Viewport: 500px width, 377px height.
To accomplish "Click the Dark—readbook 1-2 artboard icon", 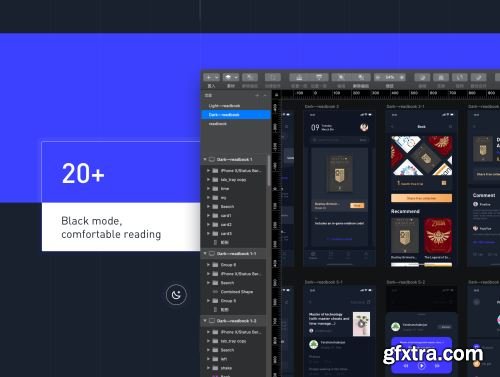I will 212,321.
